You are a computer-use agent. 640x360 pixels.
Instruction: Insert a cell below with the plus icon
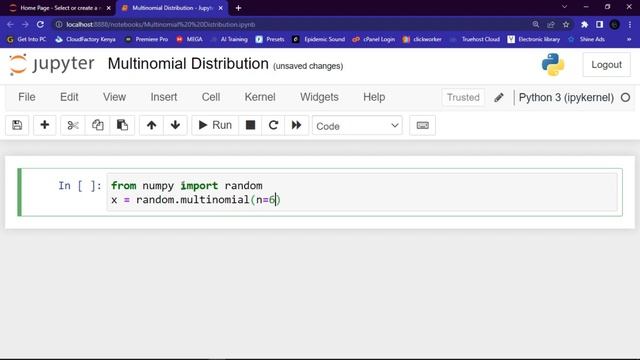[x=44, y=125]
